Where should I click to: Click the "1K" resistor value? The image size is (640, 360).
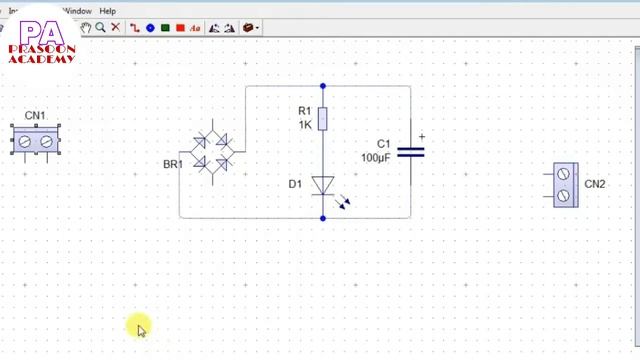coord(305,125)
